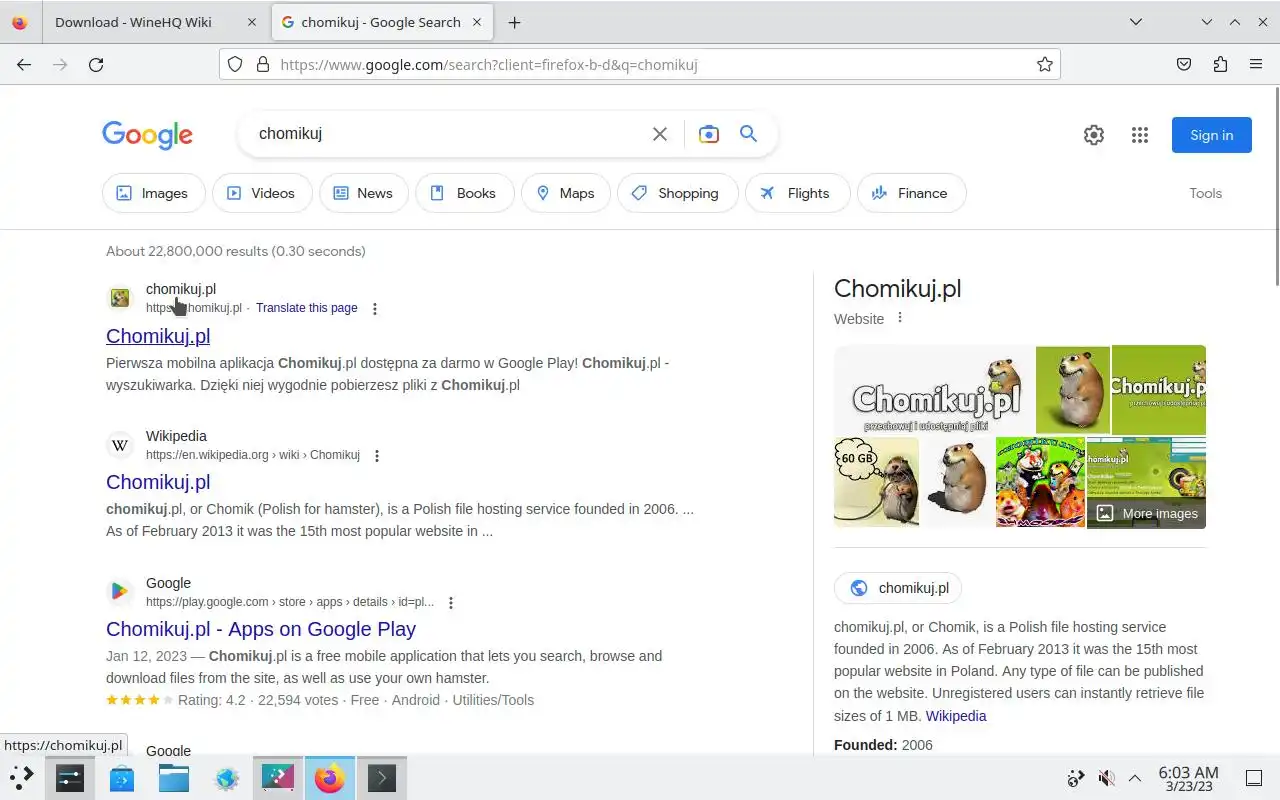Image resolution: width=1280 pixels, height=800 pixels.
Task: Filter results by Images
Action: [x=153, y=193]
